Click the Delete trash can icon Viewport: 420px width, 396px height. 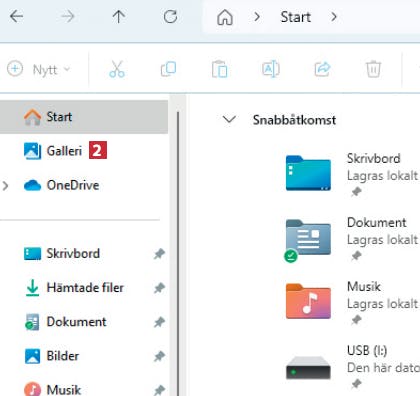coord(373,69)
